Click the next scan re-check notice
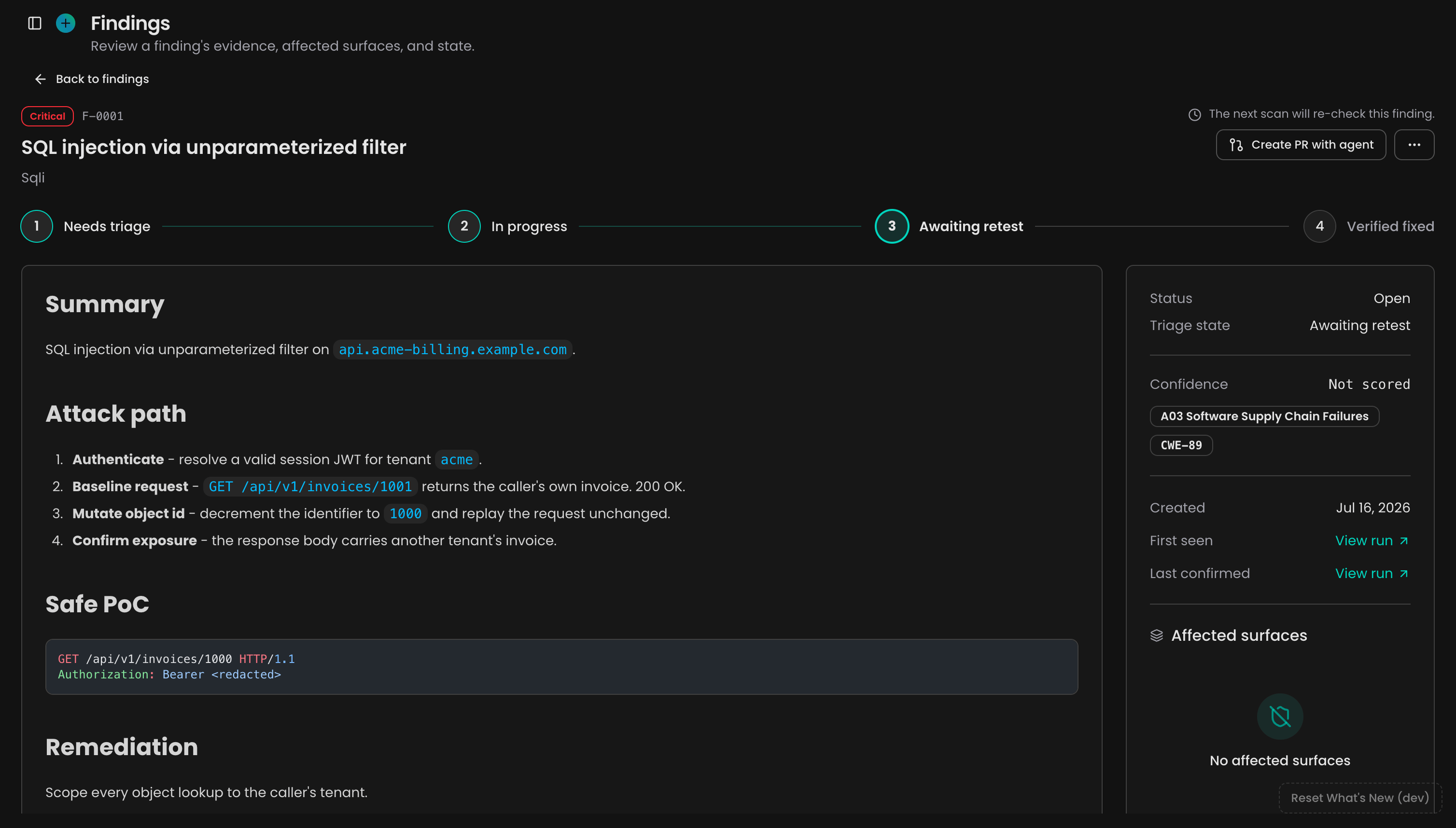 (x=1321, y=114)
